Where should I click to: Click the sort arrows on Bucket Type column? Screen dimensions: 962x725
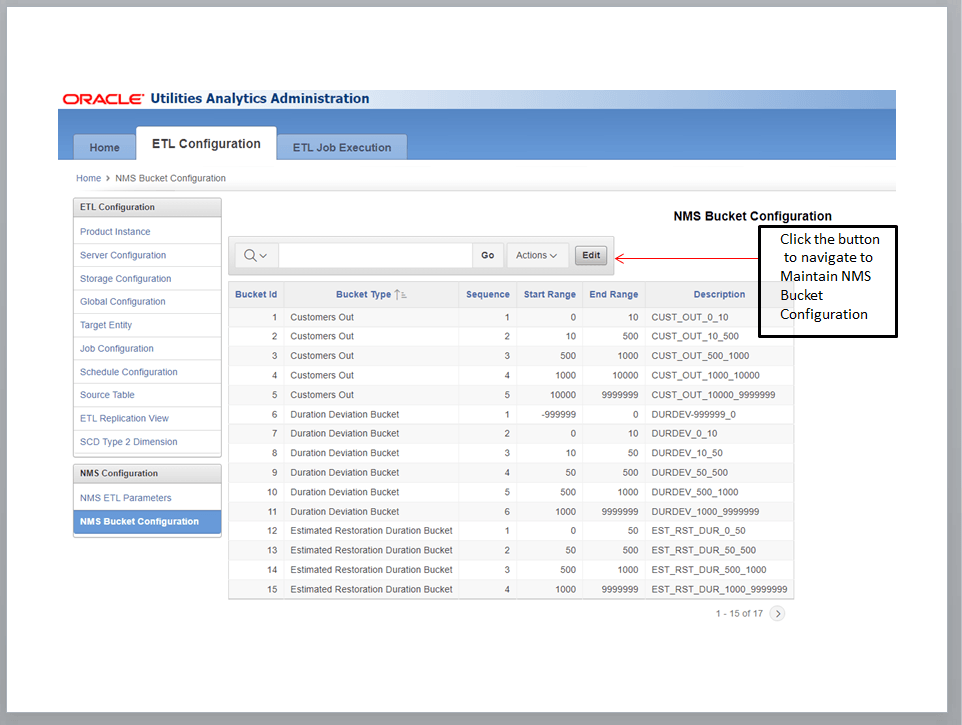[402, 293]
